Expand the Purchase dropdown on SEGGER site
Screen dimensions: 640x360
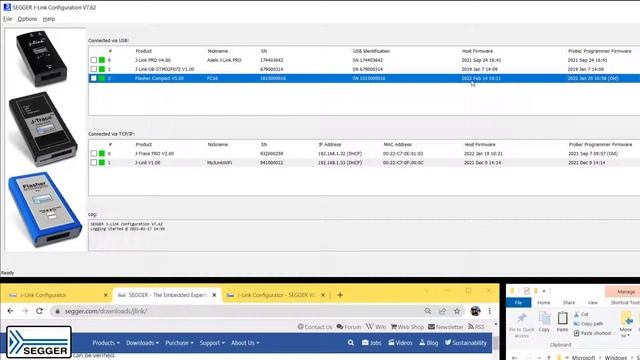pos(179,343)
